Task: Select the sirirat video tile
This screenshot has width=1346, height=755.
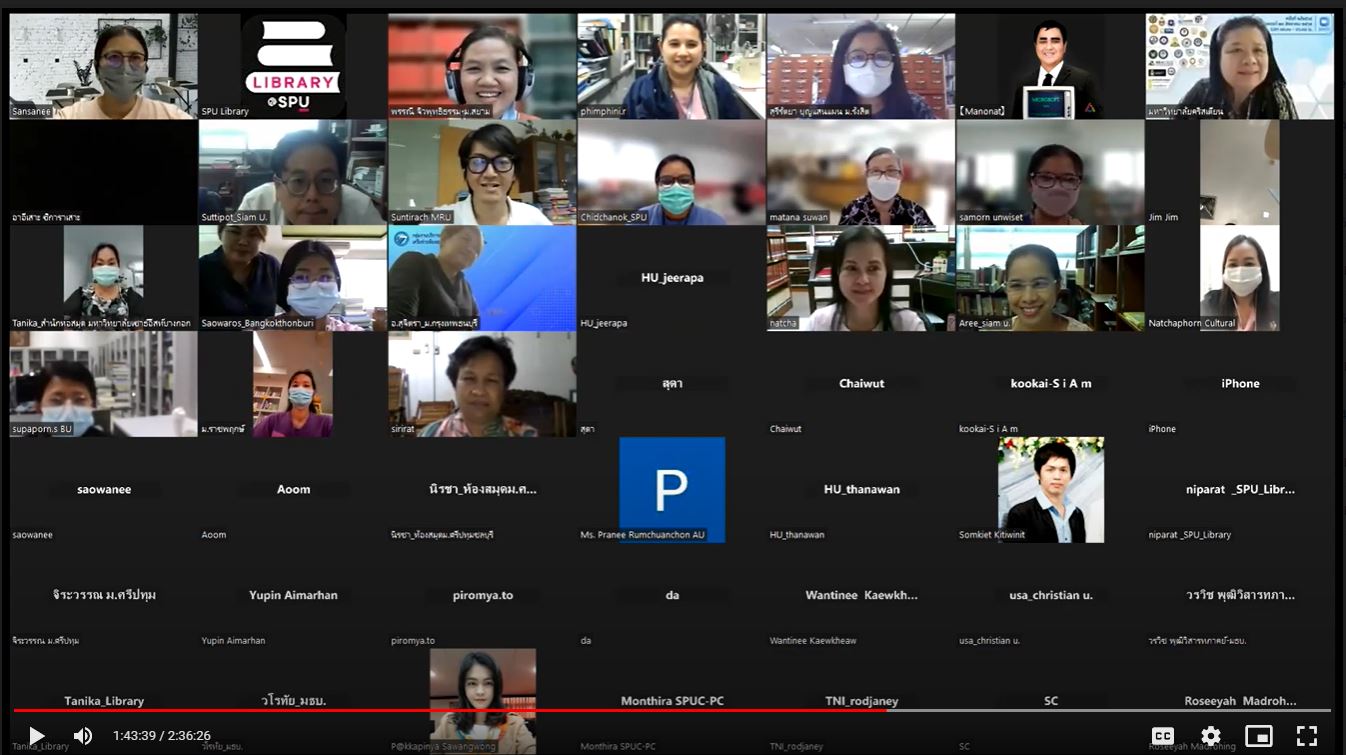Action: (x=482, y=384)
